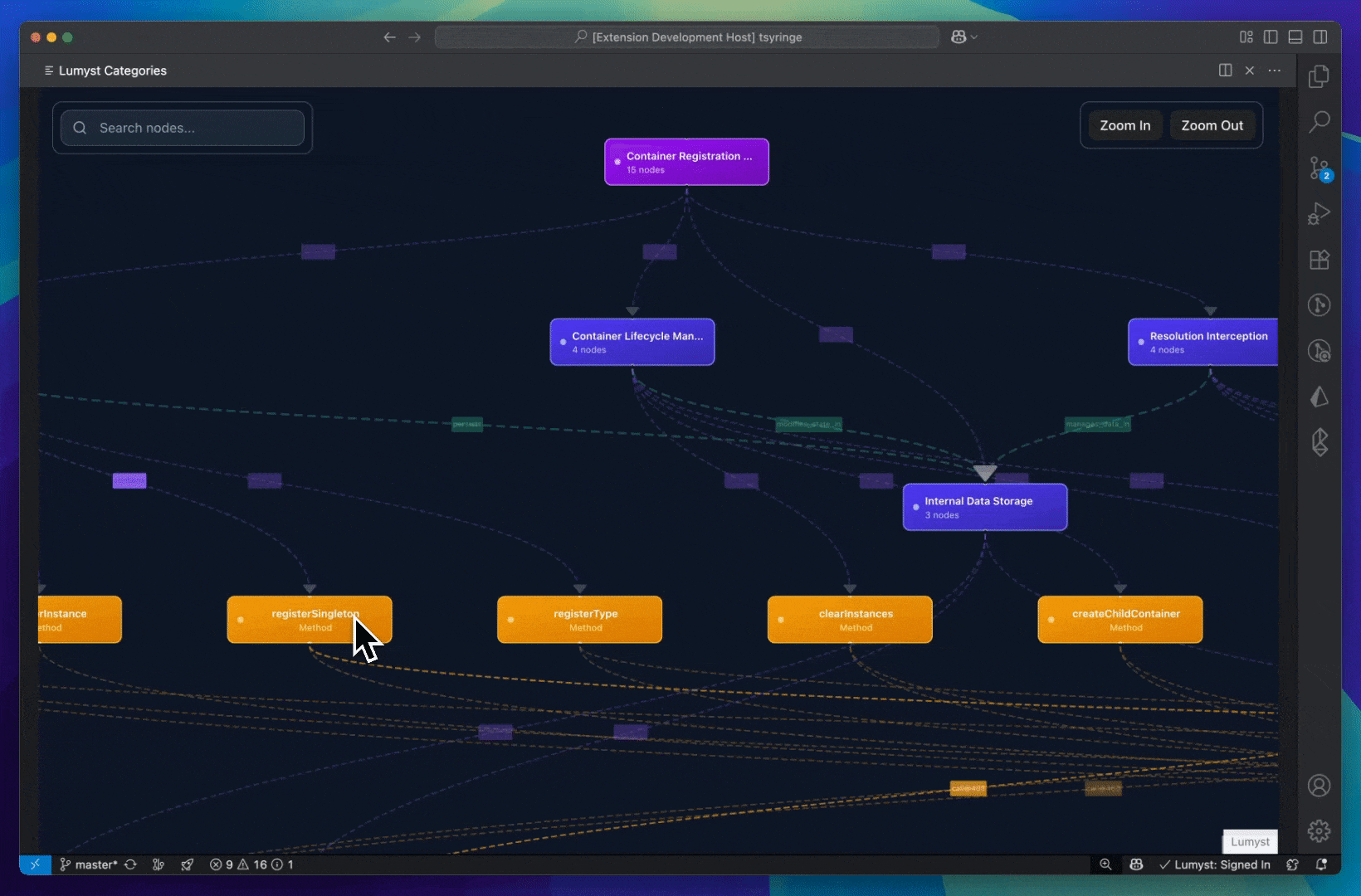Toggle the bottom panel
Viewport: 1361px width, 896px height.
click(x=1295, y=37)
